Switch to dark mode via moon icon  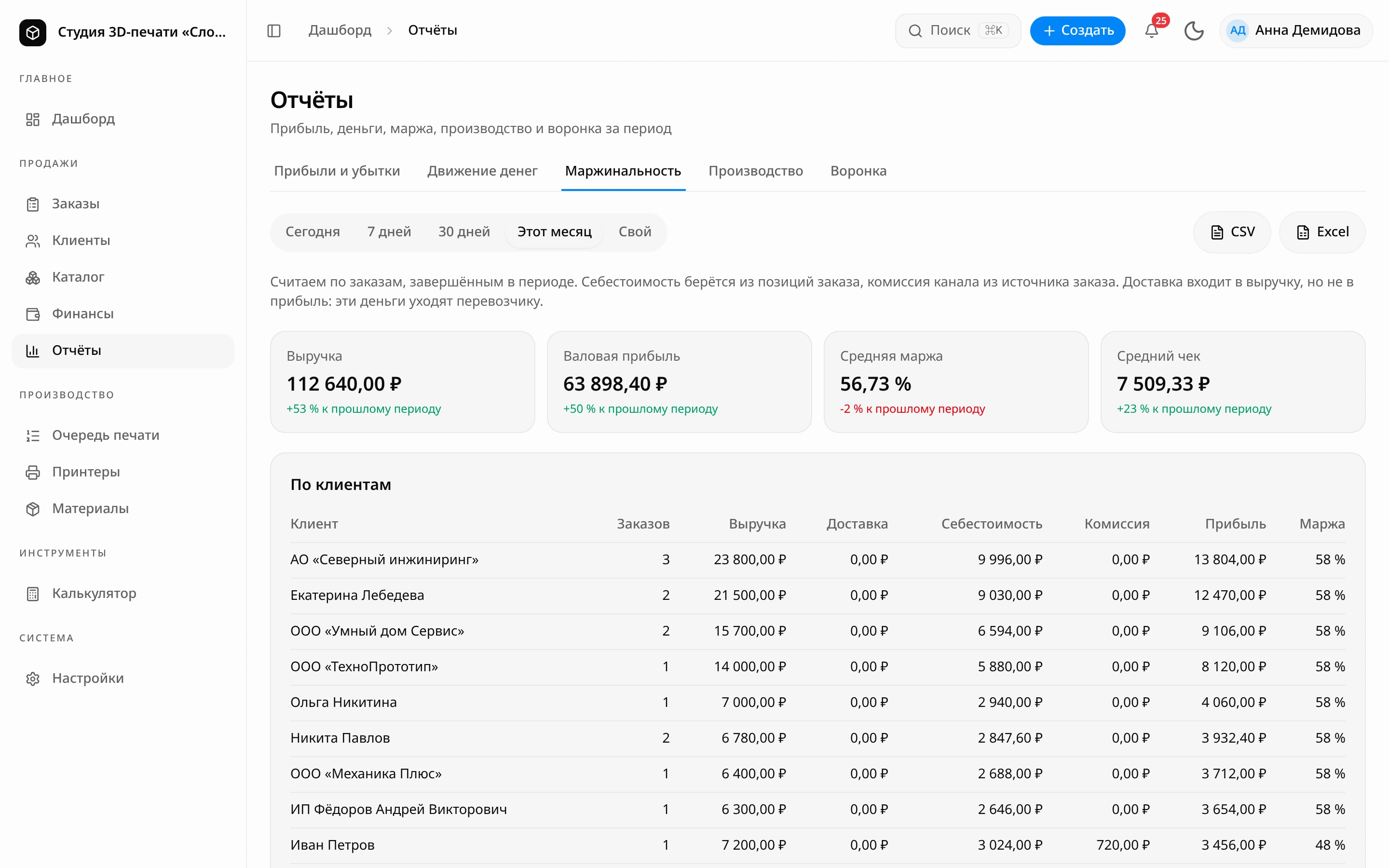pos(1194,30)
